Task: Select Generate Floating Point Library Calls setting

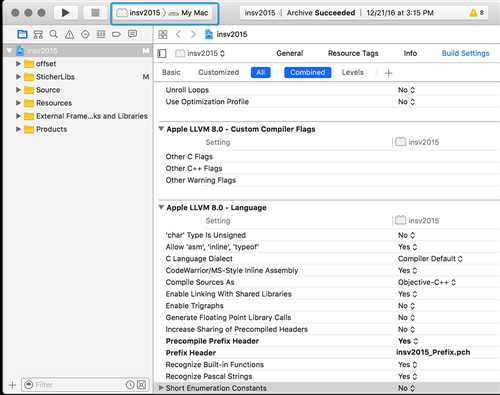Action: click(x=228, y=318)
